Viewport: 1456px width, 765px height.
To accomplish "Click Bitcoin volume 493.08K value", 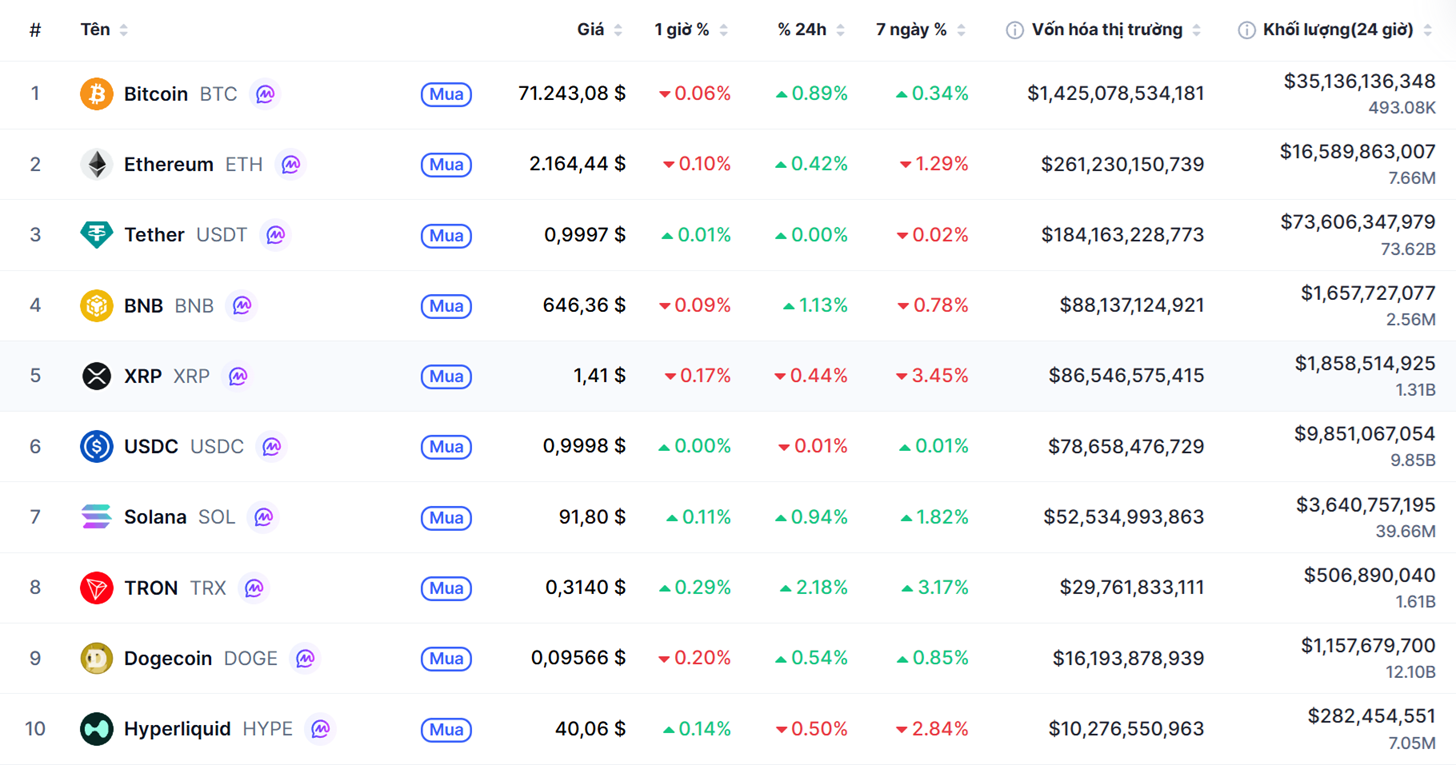I will [x=1402, y=108].
